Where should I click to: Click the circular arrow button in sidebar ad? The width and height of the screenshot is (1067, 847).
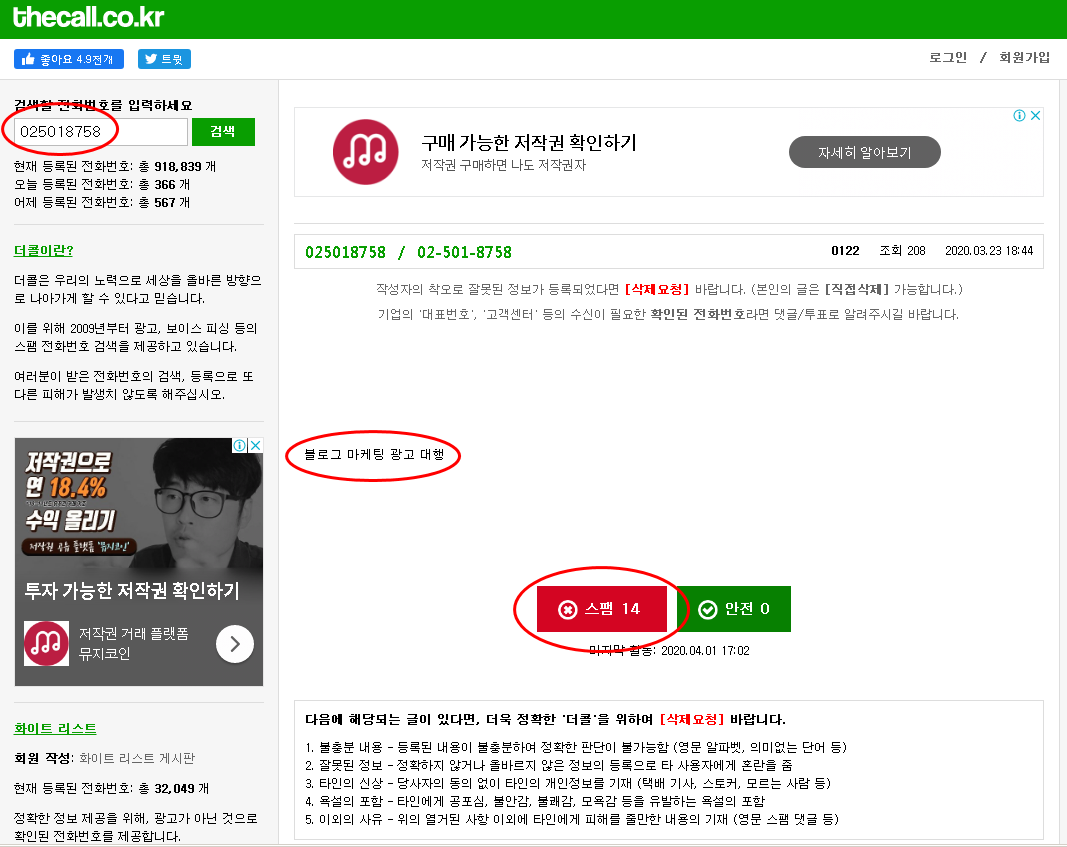tap(235, 644)
